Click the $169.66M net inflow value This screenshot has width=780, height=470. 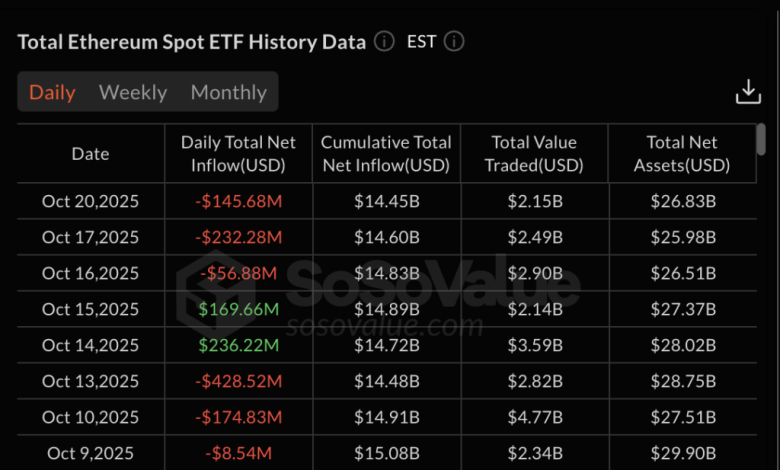point(239,309)
